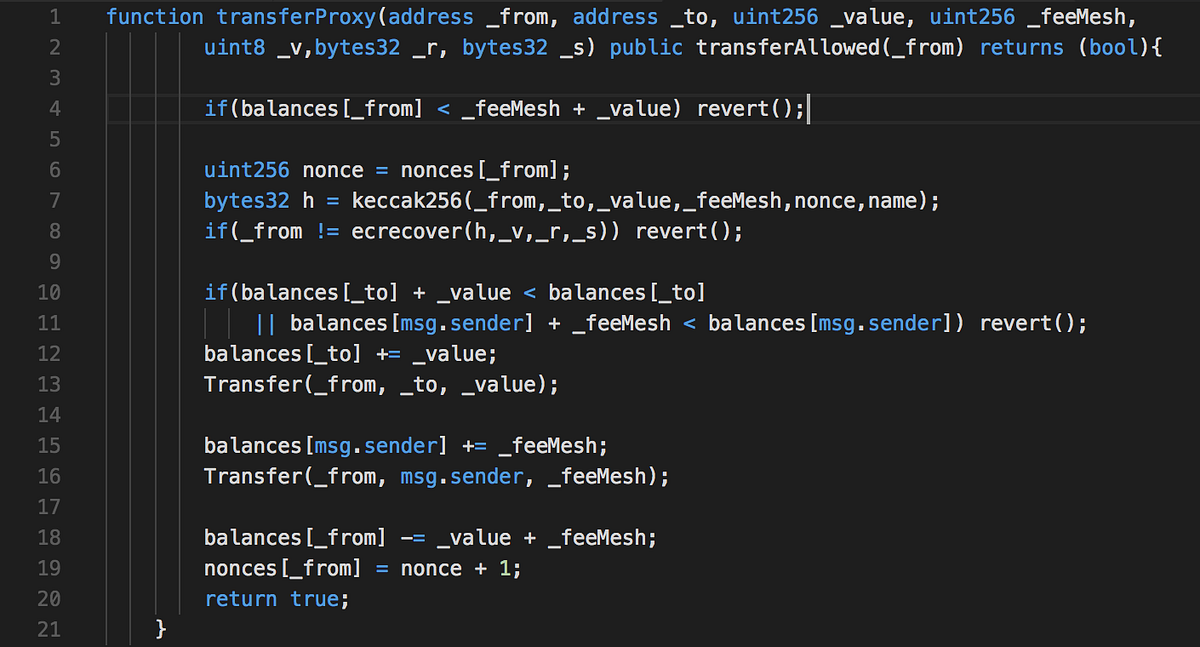Image resolution: width=1200 pixels, height=647 pixels.
Task: Click 'return true;' on line 20
Action: (x=278, y=599)
